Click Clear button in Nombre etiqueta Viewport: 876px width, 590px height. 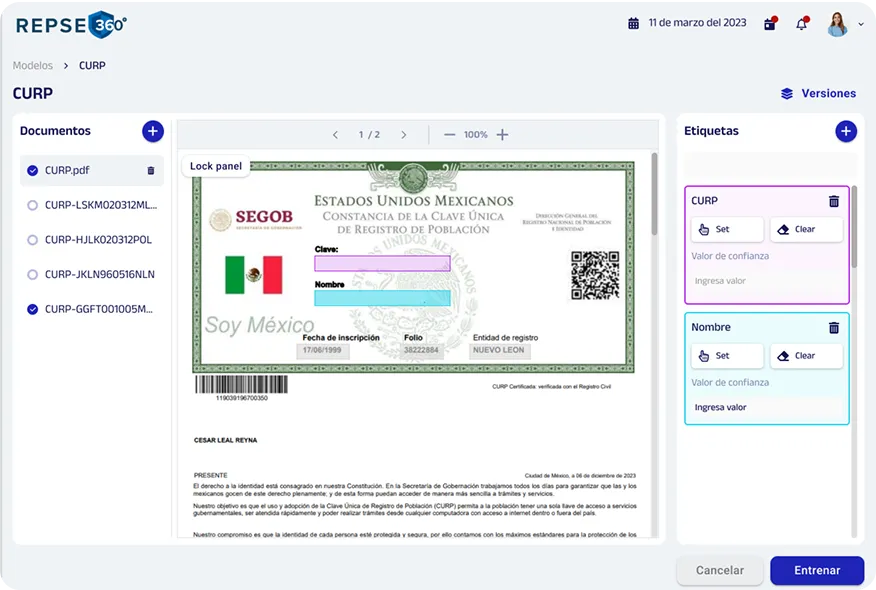[x=806, y=356]
